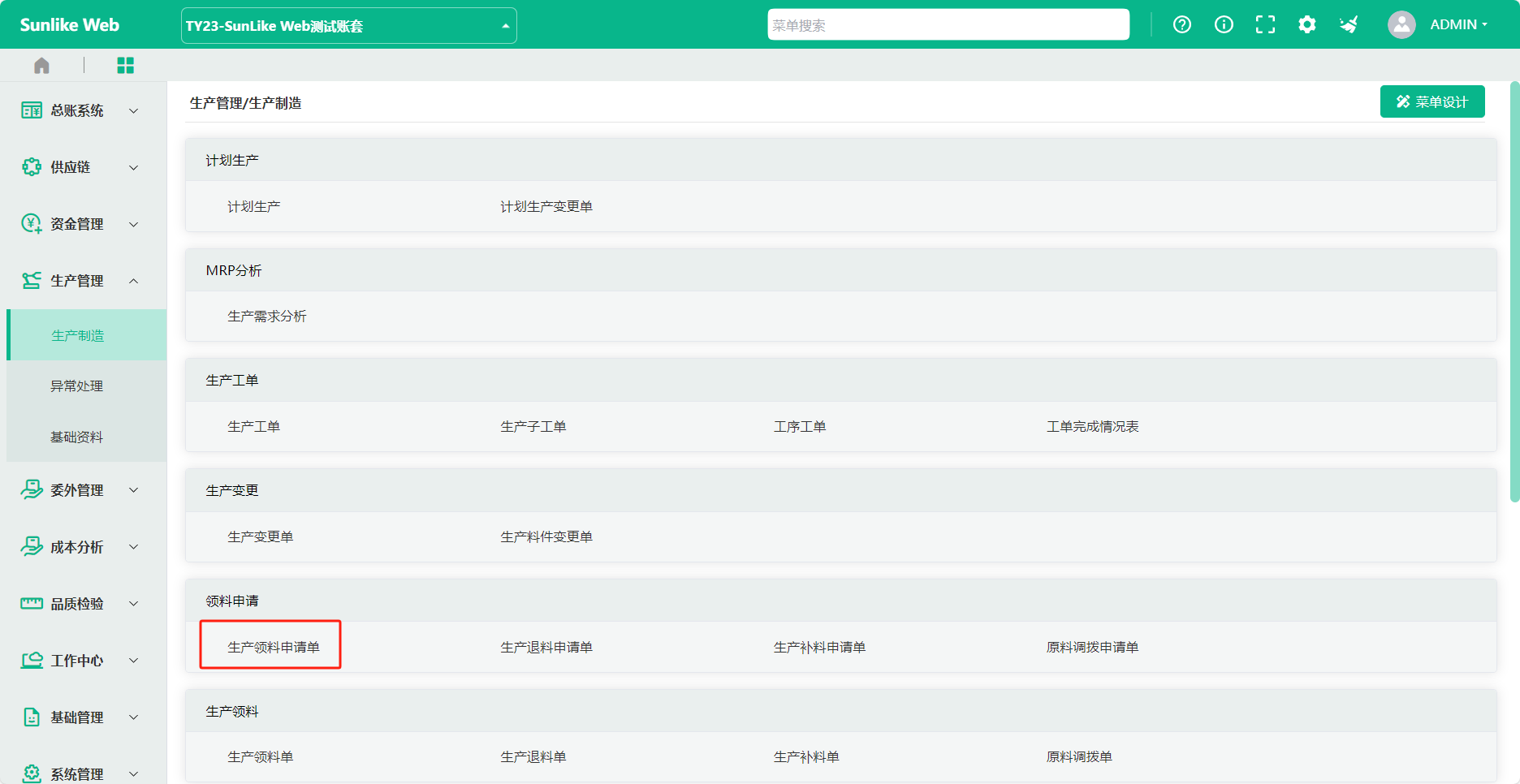The image size is (1520, 784).
Task: Open 委外管理 menu label
Action: [77, 489]
